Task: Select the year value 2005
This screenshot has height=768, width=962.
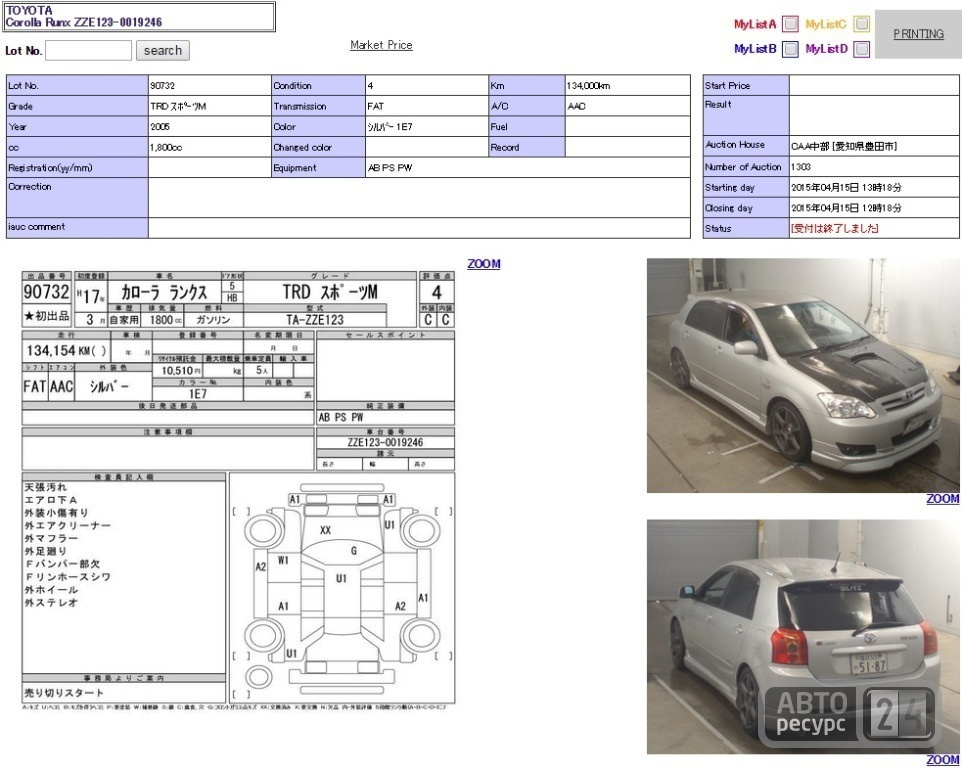Action: 160,126
